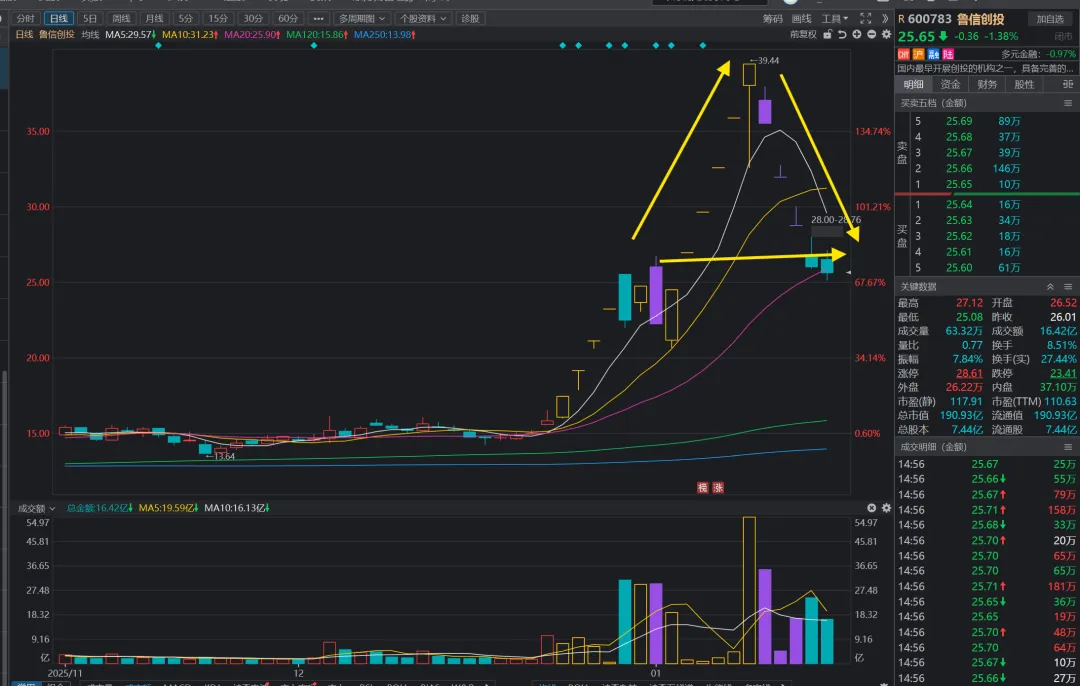
Task: Switch to the 股性 tab
Action: click(1024, 84)
